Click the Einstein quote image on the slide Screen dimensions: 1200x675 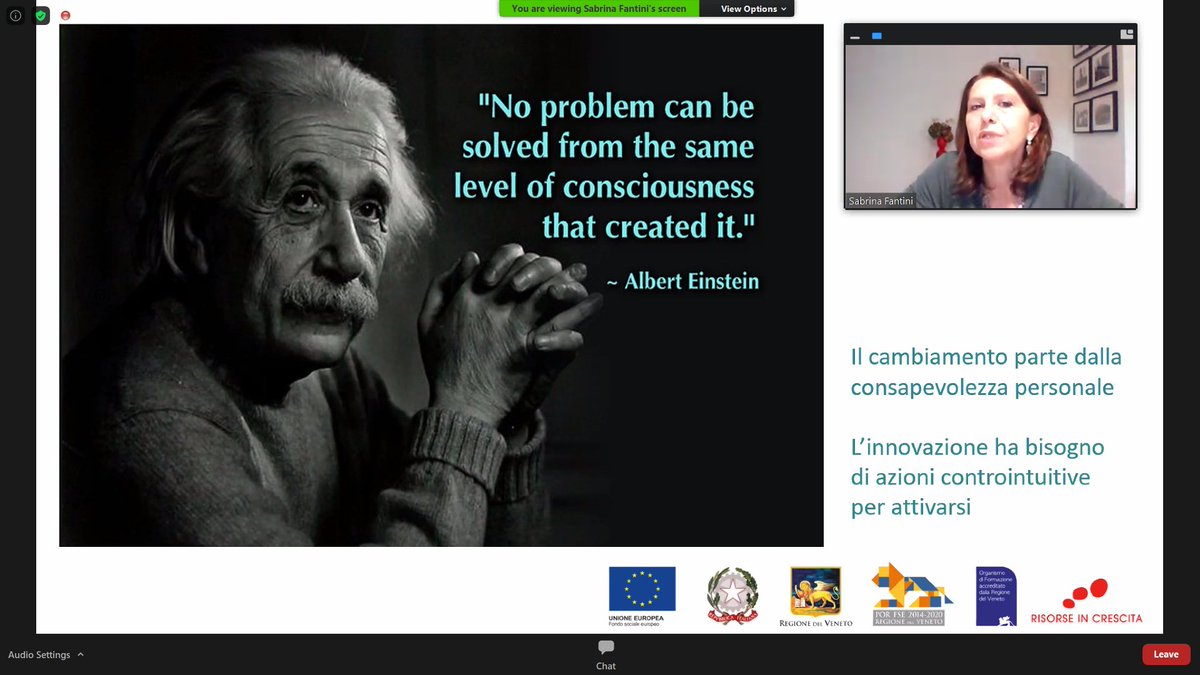(441, 285)
